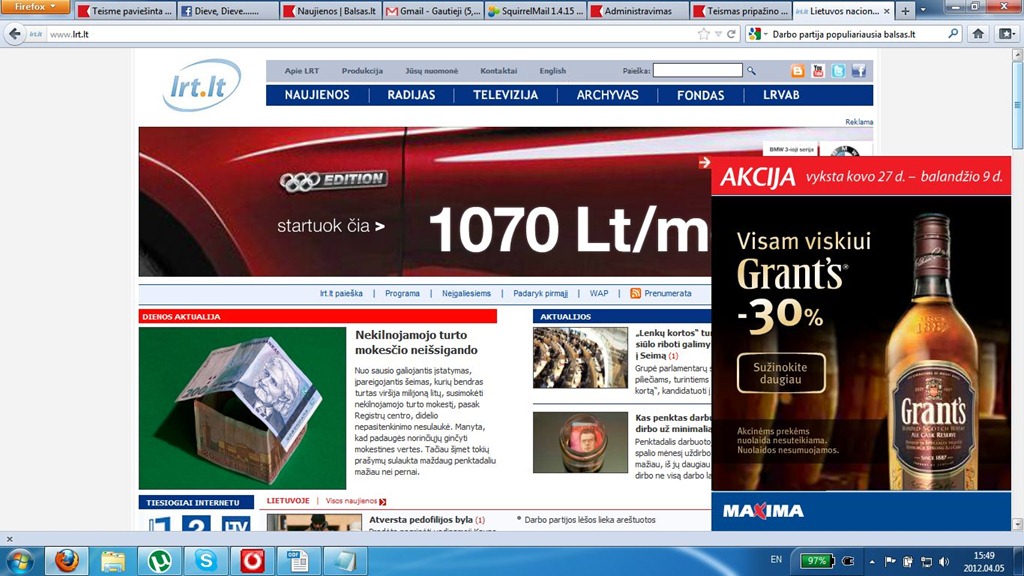Switch to the Teisme paviešinta tab
The width and height of the screenshot is (1024, 576).
(125, 11)
